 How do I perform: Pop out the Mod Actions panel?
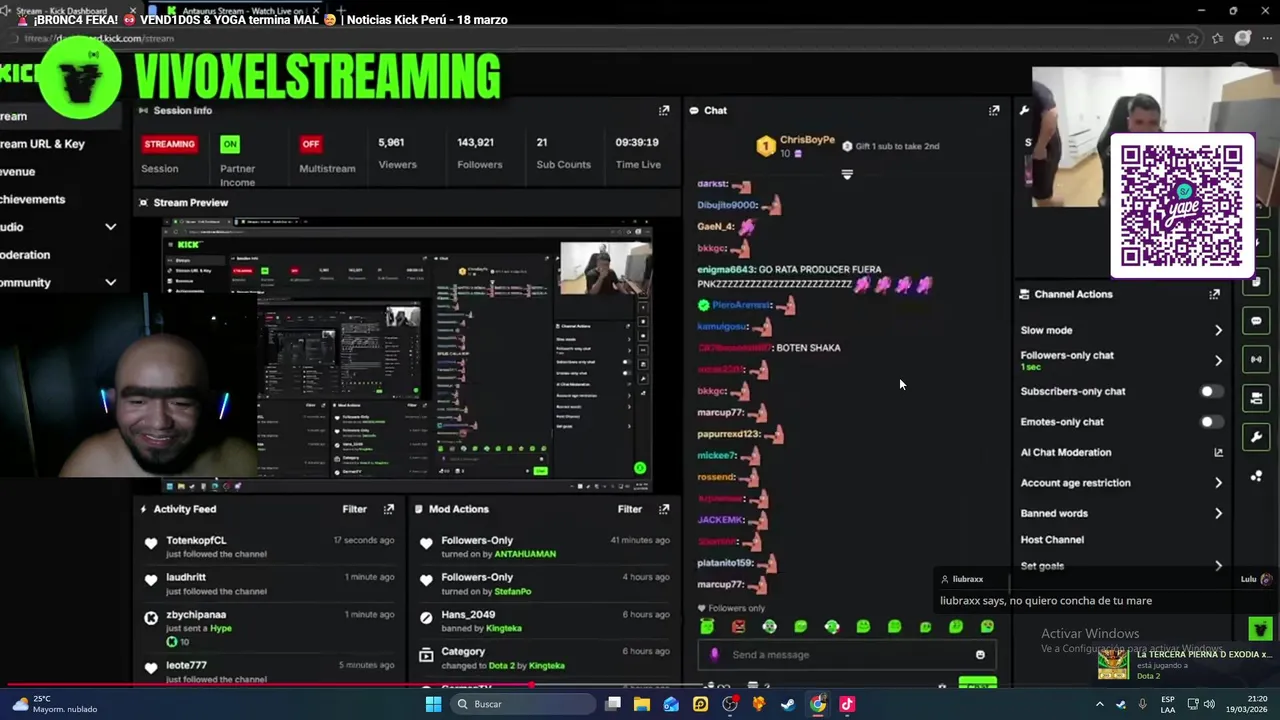[x=664, y=509]
